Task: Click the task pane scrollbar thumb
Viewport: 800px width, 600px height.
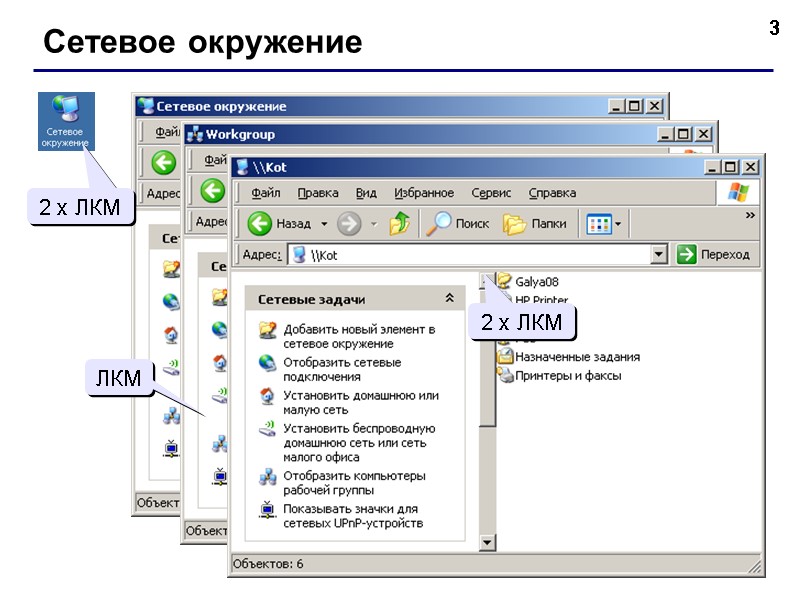Action: [x=487, y=357]
